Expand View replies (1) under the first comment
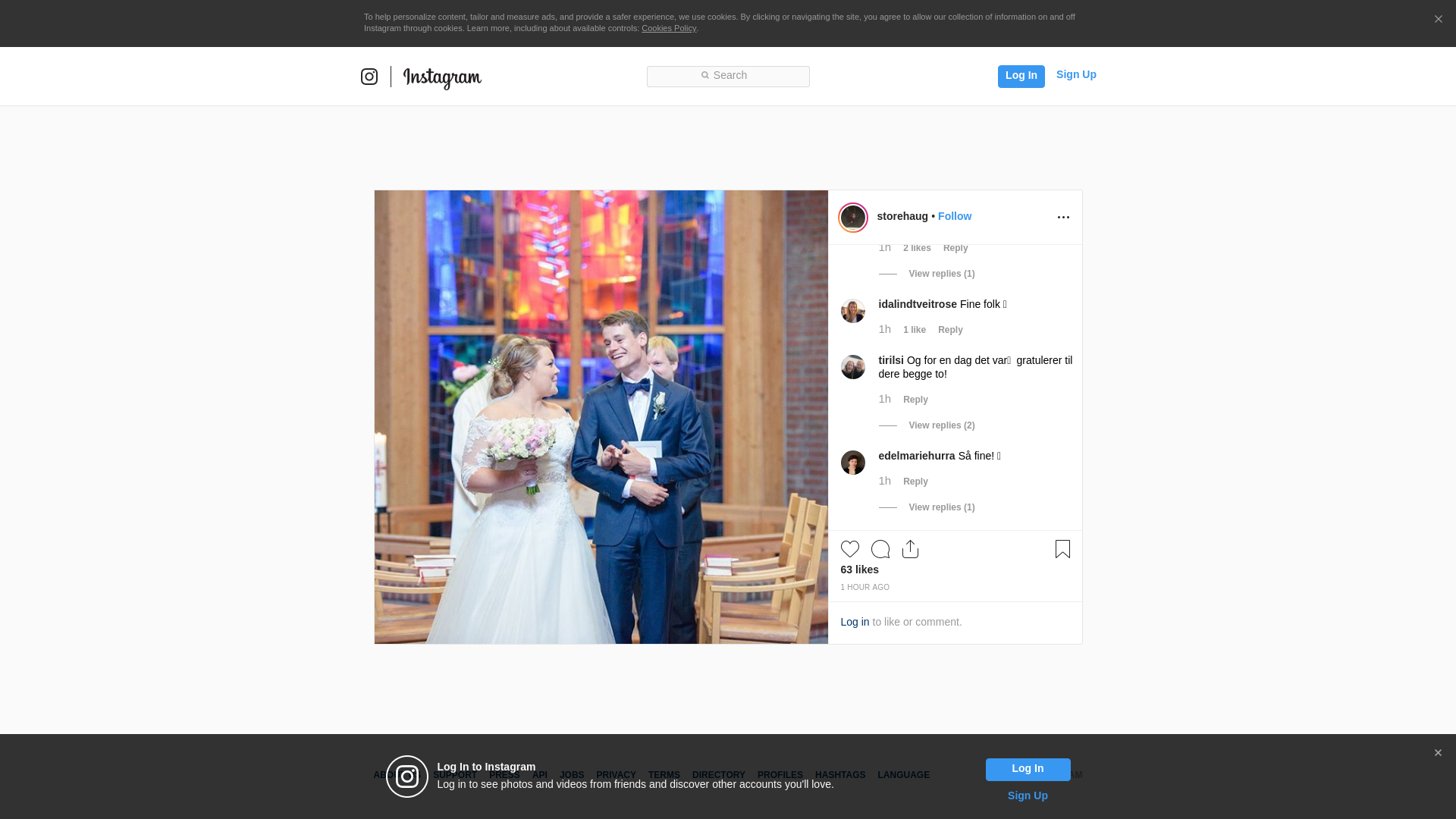 coord(942,274)
